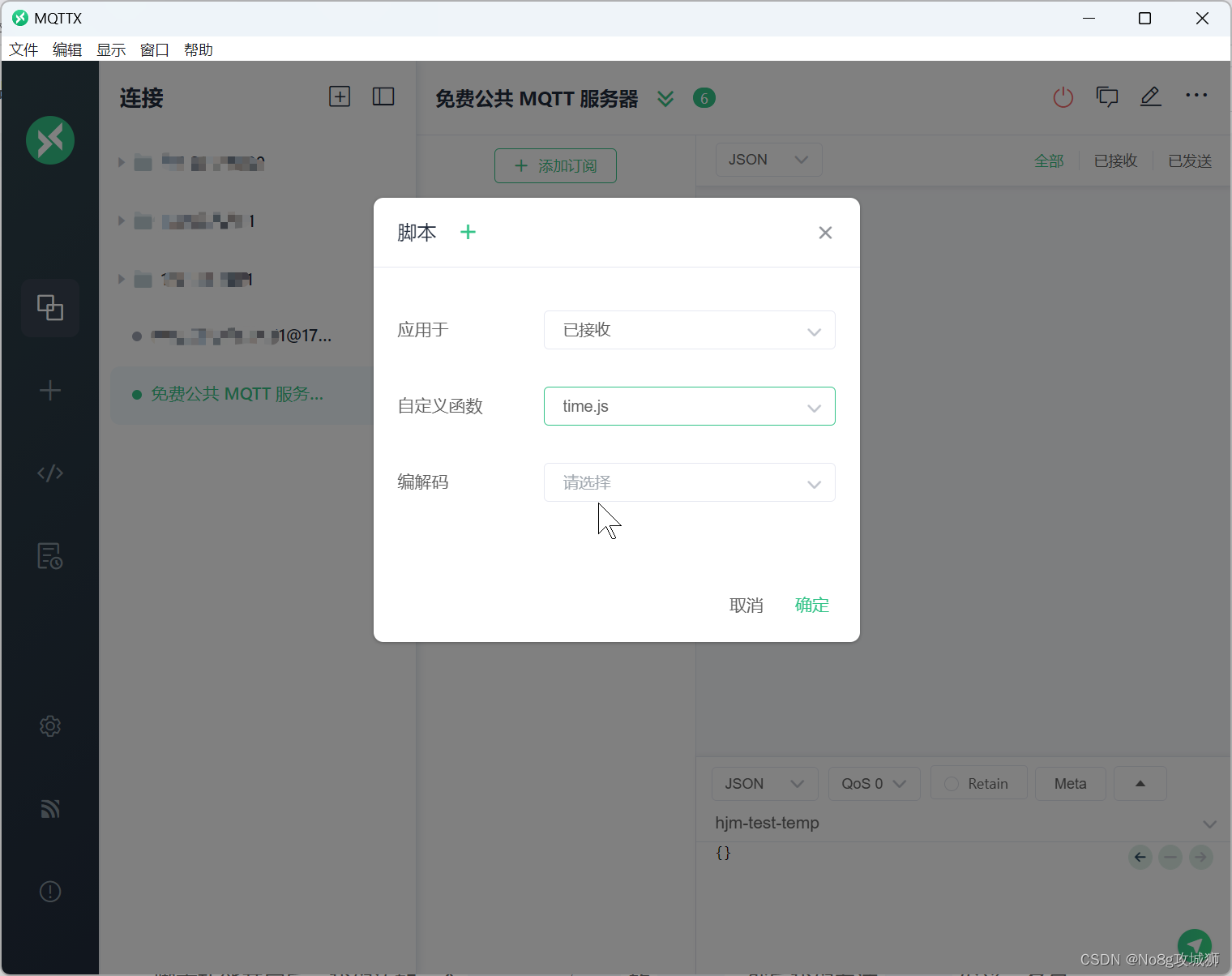Click the 编解码 label
The width and height of the screenshot is (1232, 976).
[x=423, y=482]
